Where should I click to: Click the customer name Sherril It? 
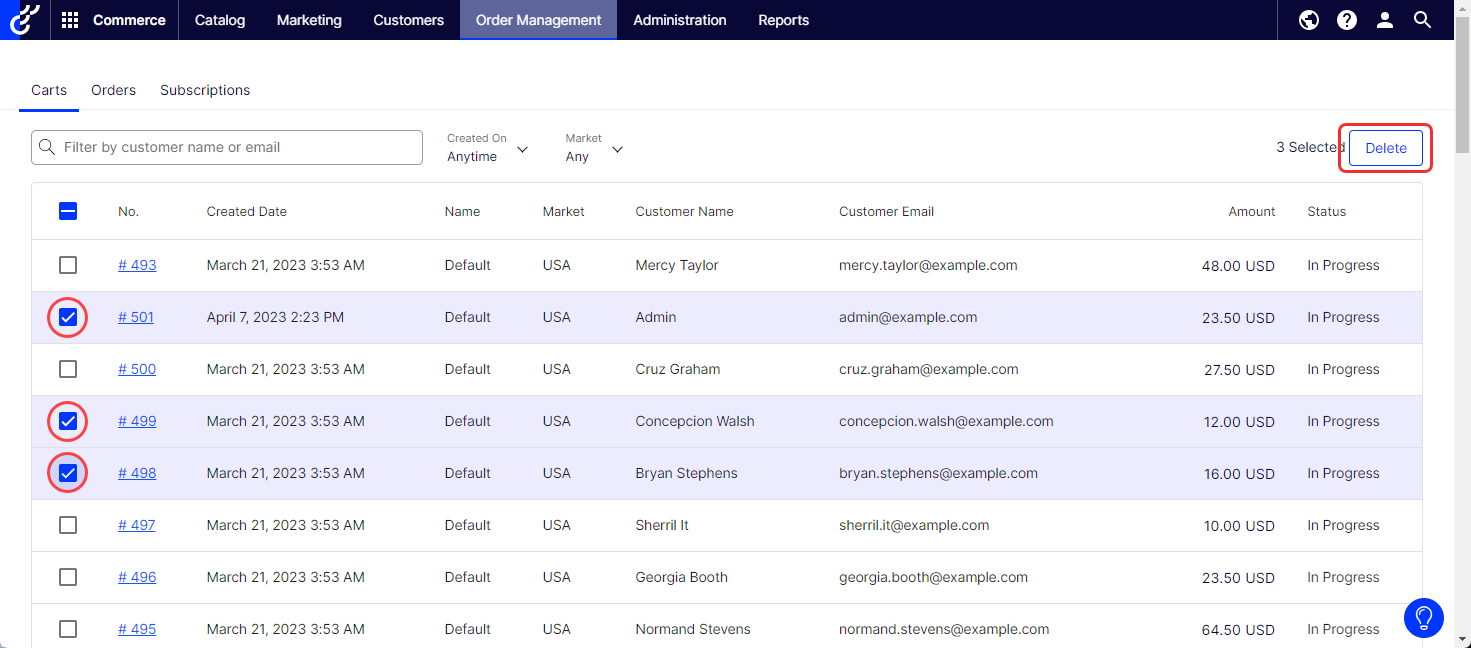(662, 525)
